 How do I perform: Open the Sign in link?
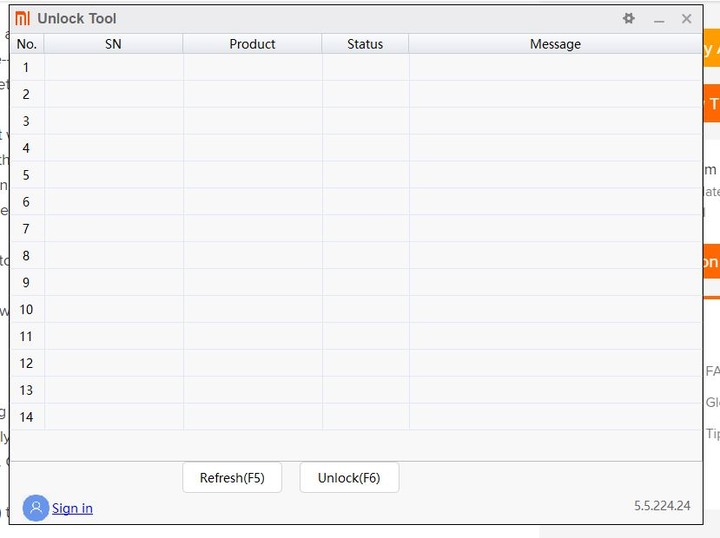click(72, 508)
